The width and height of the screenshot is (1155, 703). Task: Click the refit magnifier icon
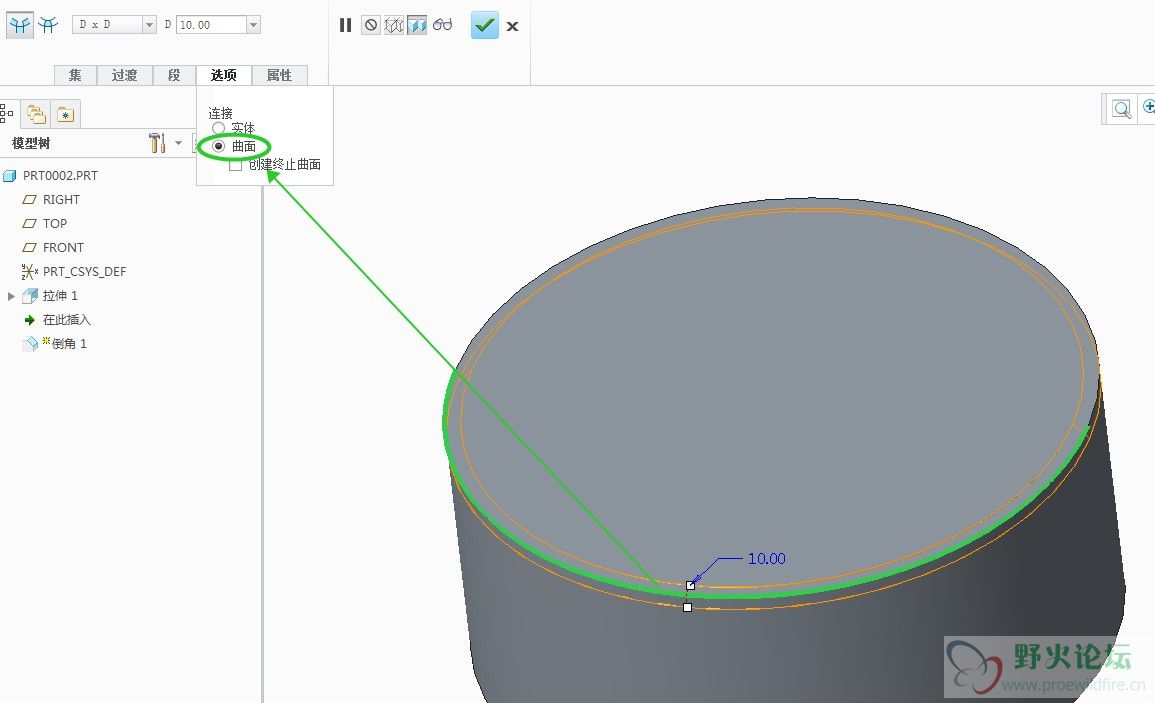coord(1121,110)
